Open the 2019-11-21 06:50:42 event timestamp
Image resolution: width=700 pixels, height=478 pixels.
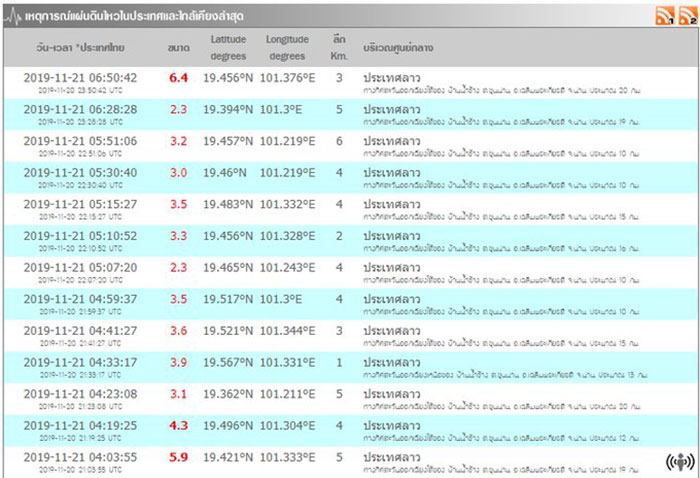coord(80,77)
